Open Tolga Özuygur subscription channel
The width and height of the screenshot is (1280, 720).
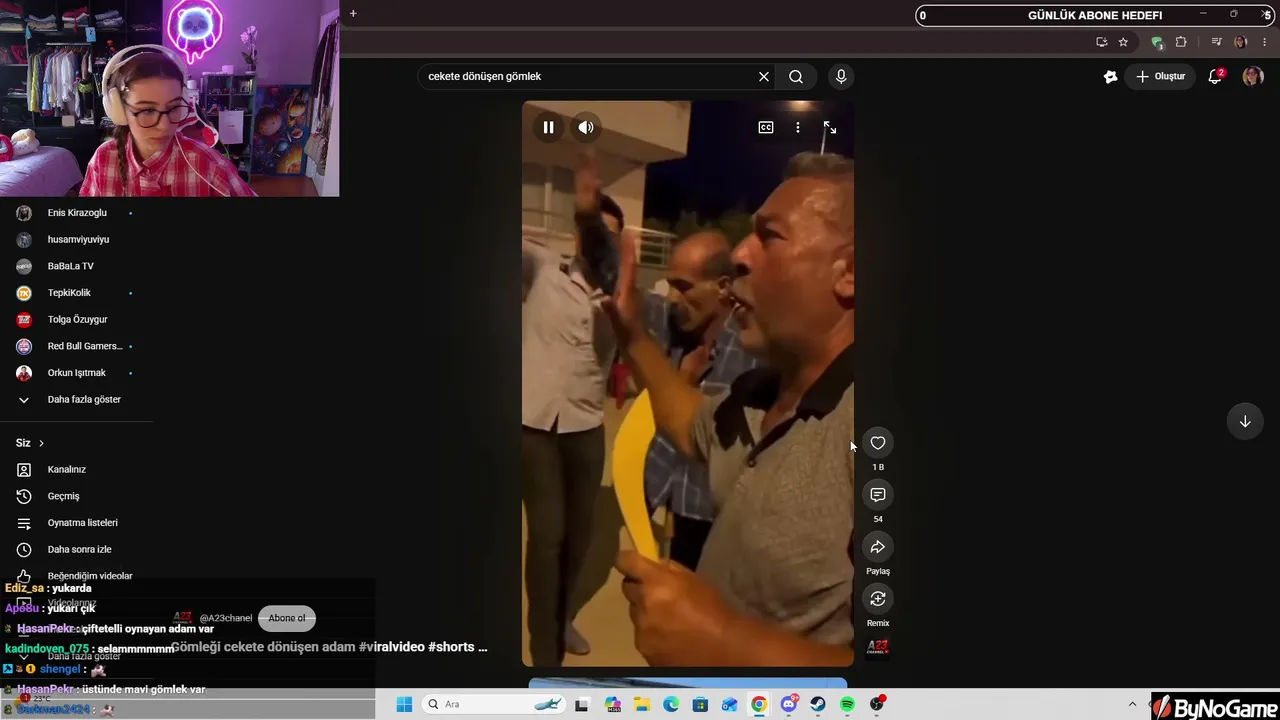(76, 320)
